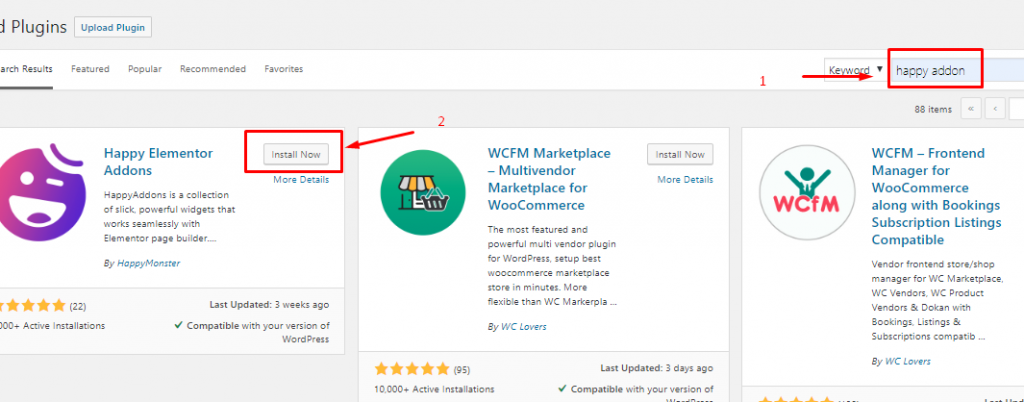Open the Featured tab
The image size is (1024, 402).
[x=90, y=69]
